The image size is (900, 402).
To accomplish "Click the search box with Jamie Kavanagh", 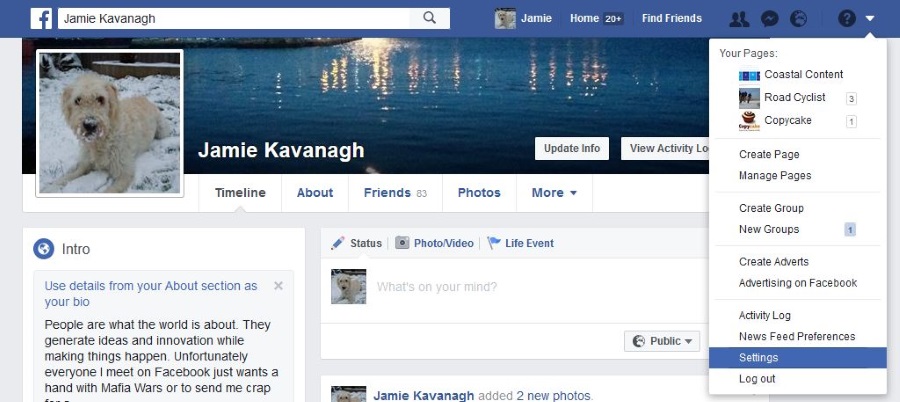I will pos(234,18).
